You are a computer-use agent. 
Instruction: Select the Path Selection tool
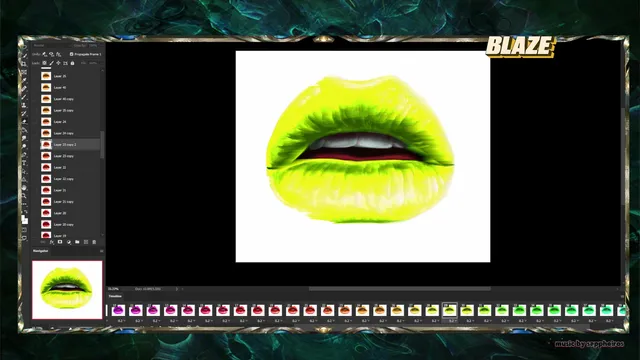tap(24, 171)
